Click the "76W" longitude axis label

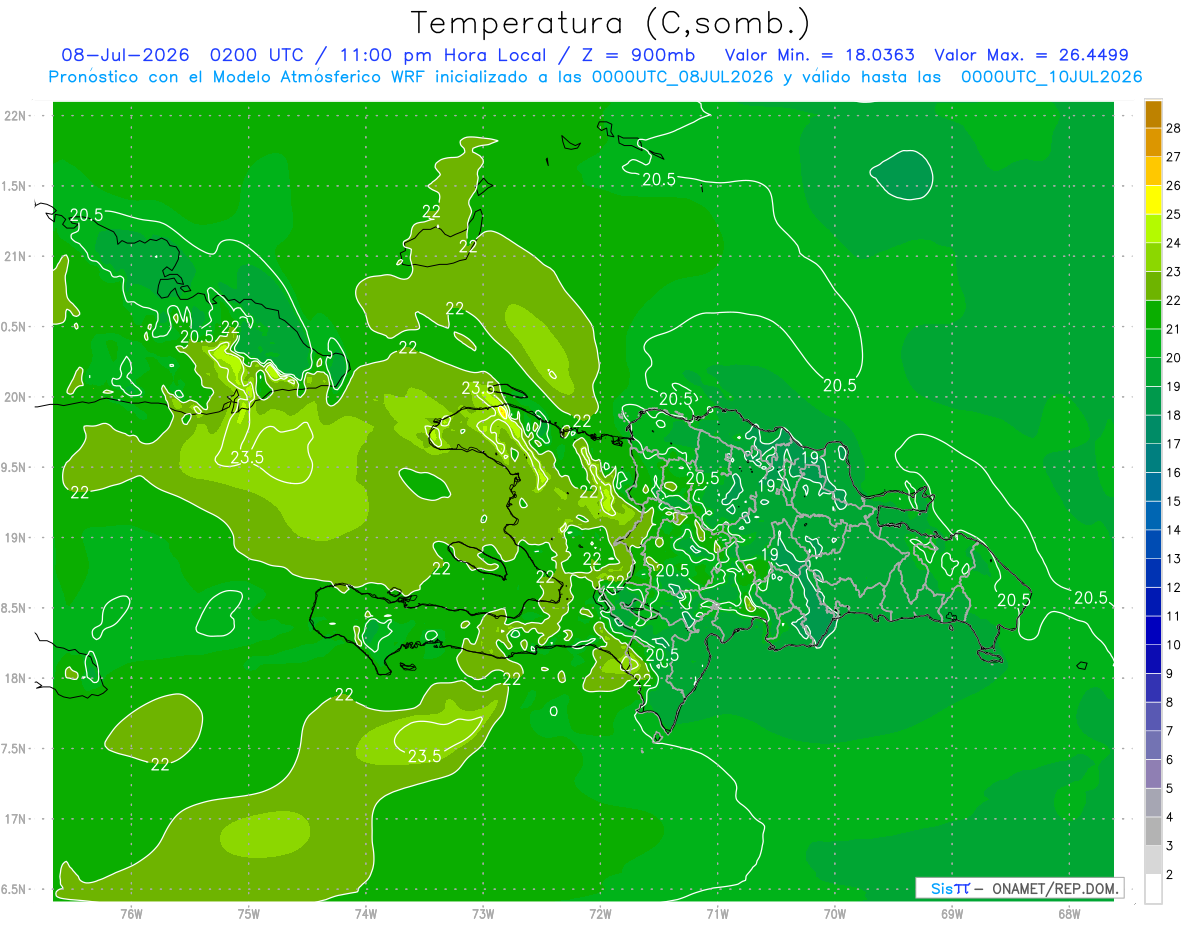point(132,914)
